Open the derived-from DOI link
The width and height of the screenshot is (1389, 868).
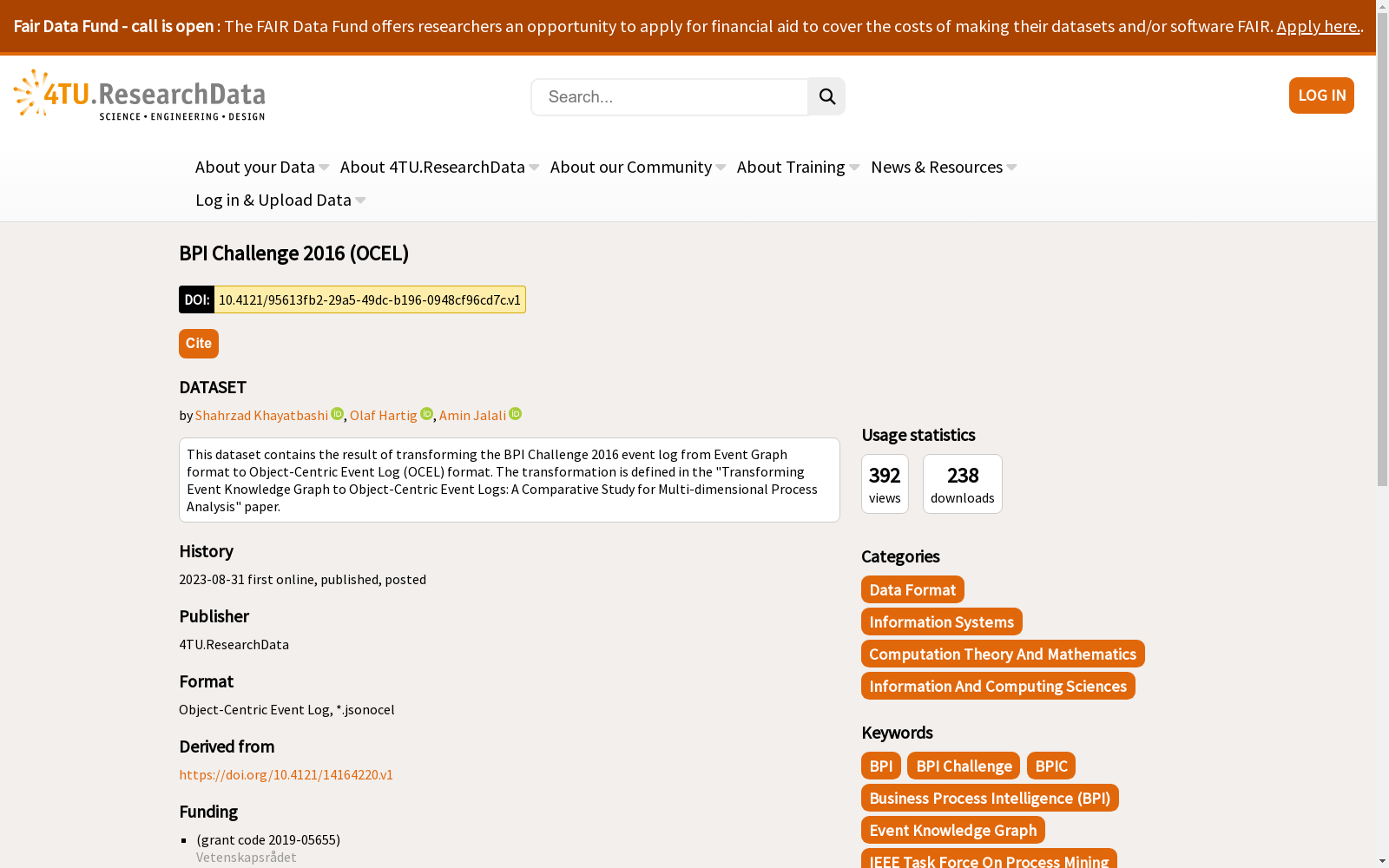tap(286, 774)
